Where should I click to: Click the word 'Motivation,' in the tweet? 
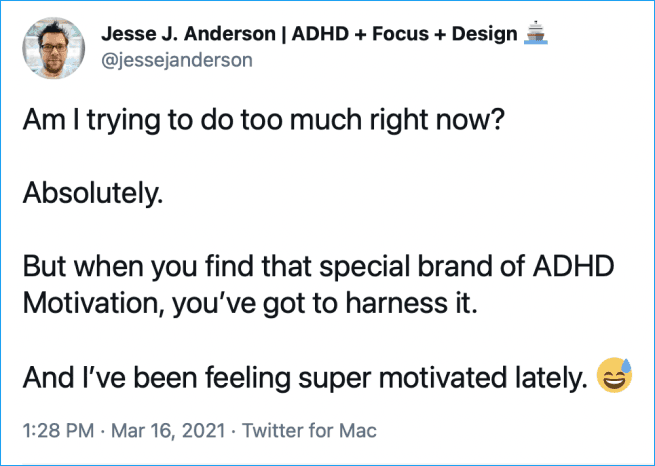(93, 303)
